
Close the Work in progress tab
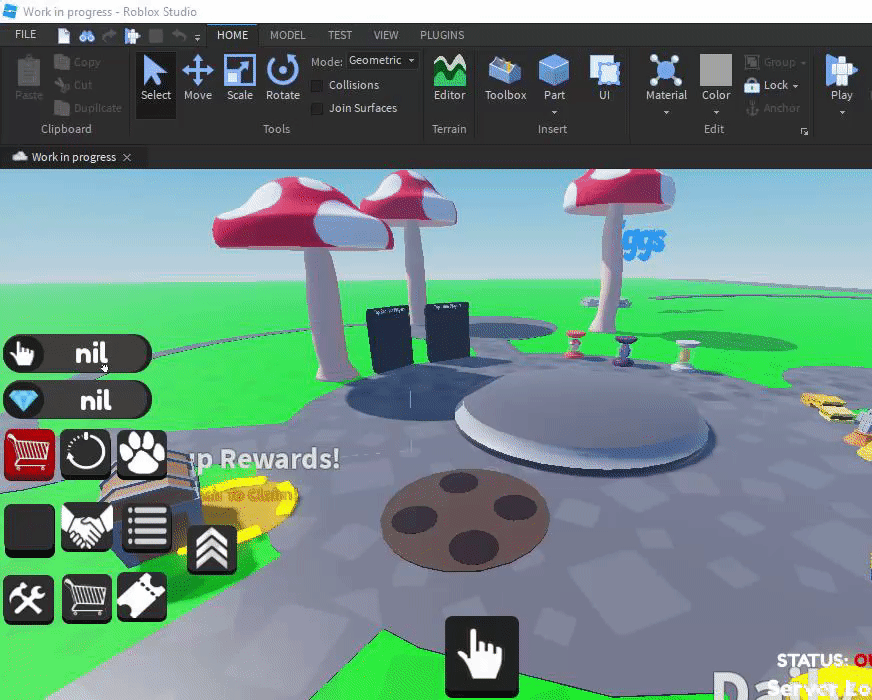127,157
